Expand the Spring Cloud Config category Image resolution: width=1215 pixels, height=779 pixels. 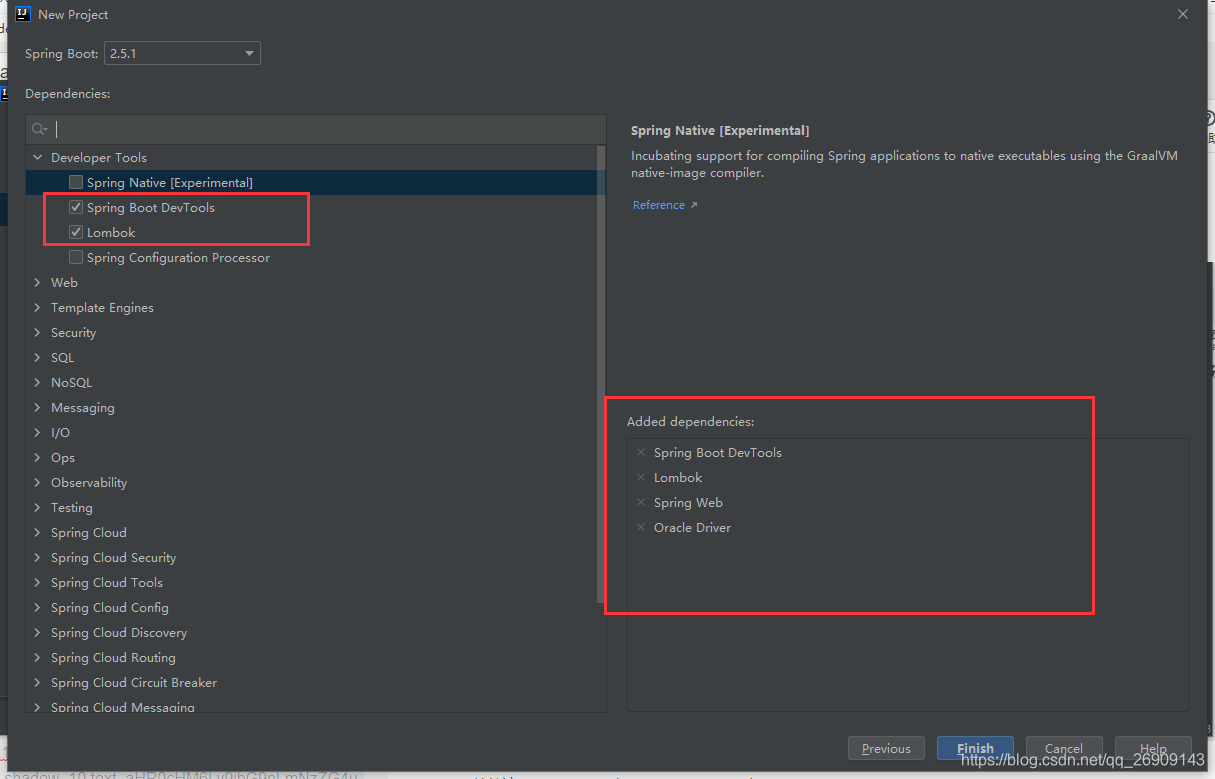click(38, 607)
